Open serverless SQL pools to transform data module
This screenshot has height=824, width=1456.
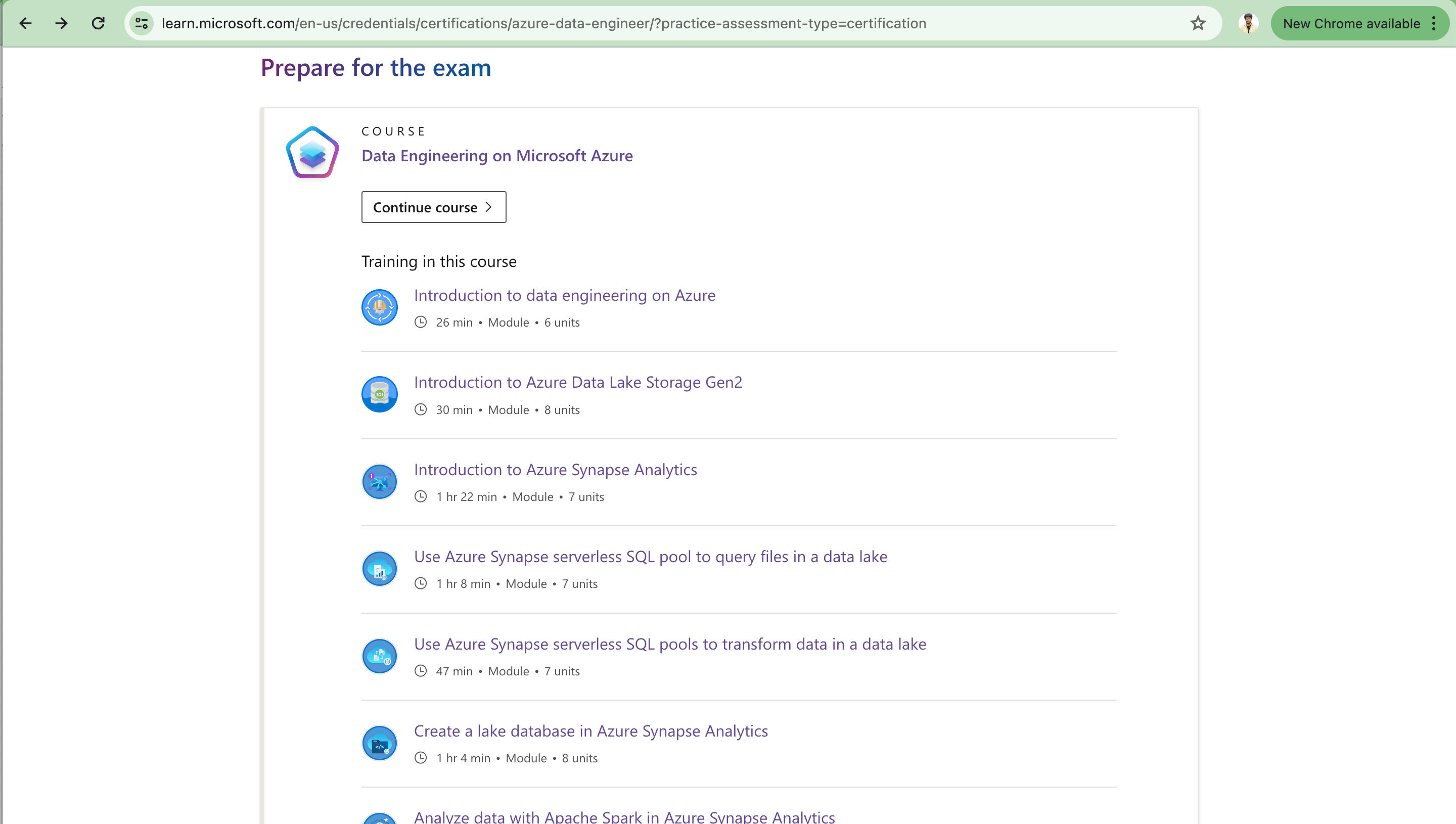pos(670,644)
